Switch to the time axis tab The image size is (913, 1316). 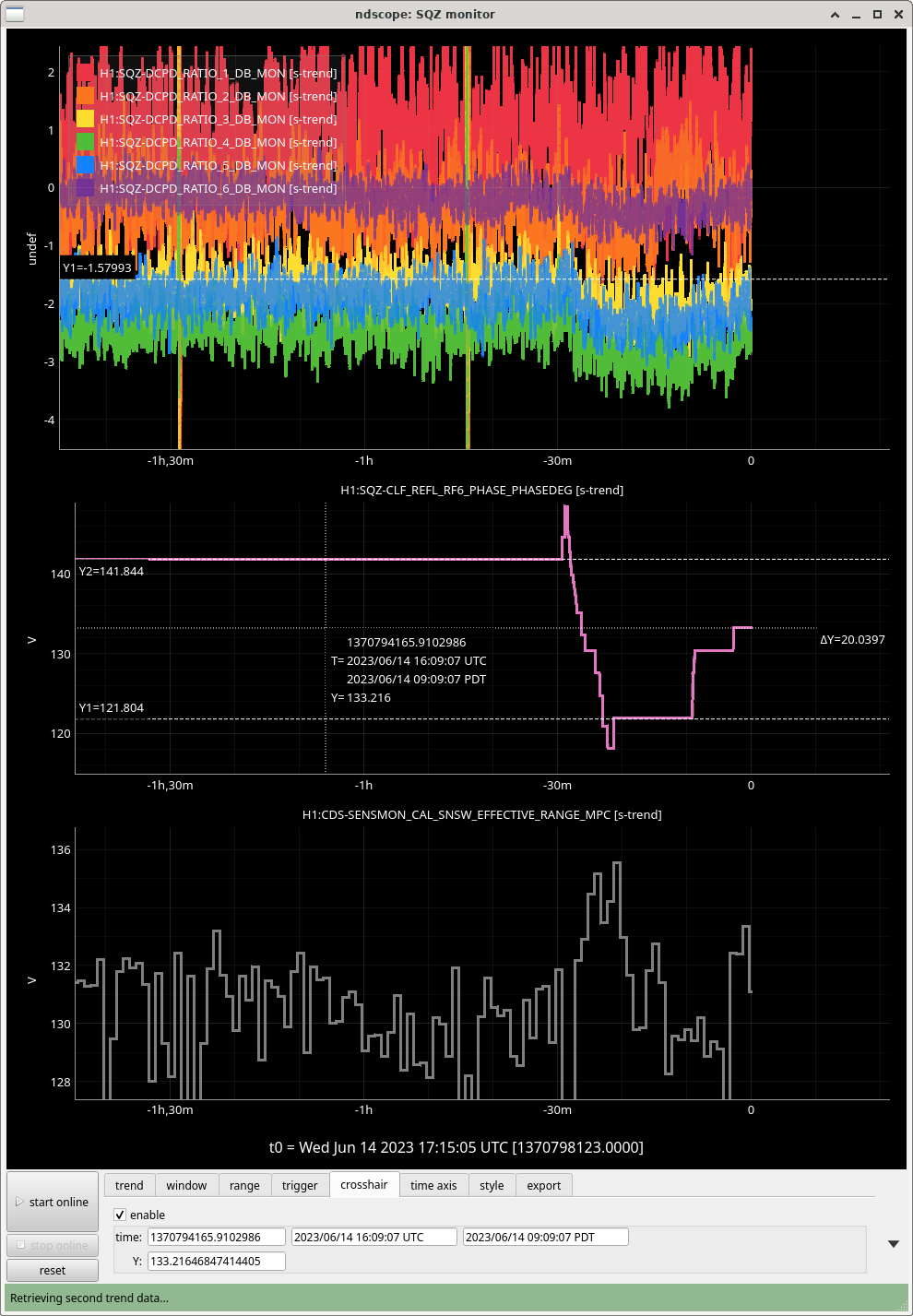pos(433,1185)
